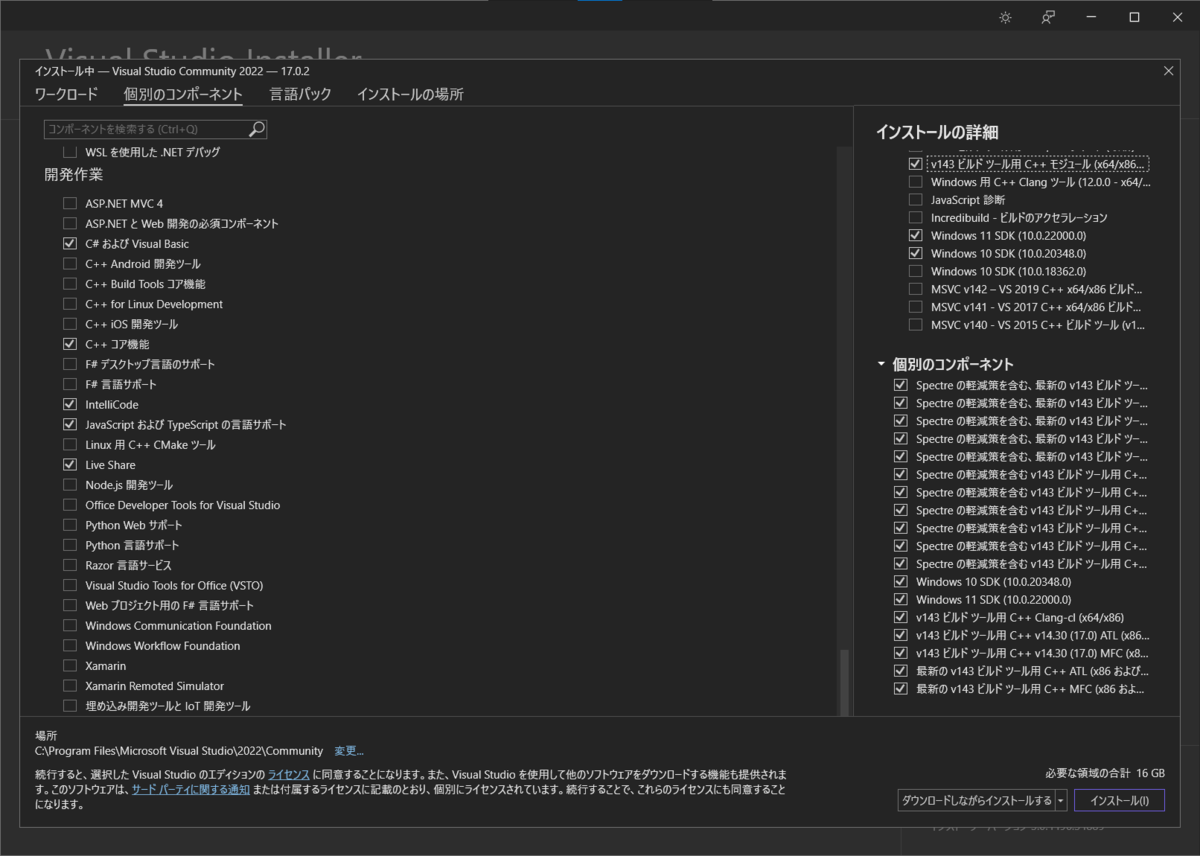This screenshot has width=1200, height=856.
Task: Uncheck 最新の v143 ビルド ツール用 C++ MFC
Action: (901, 689)
